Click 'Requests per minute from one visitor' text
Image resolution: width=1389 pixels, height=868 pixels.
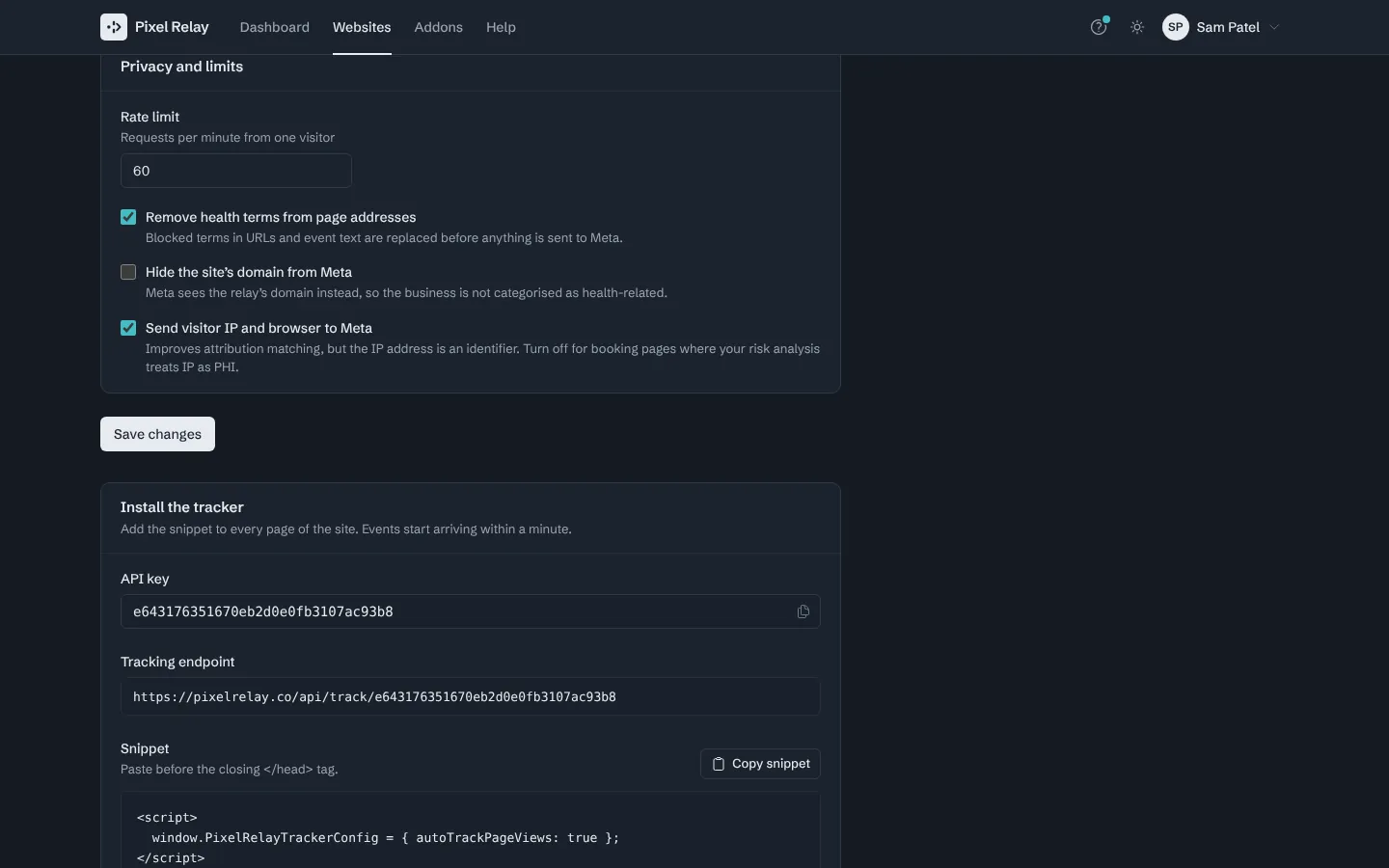(x=228, y=138)
